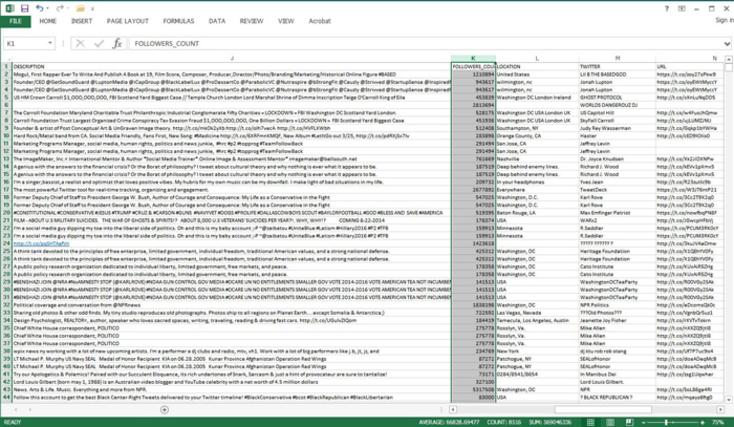Click 'Las Vegas, Nevada' location cell
The image size is (734, 427).
coord(537,313)
